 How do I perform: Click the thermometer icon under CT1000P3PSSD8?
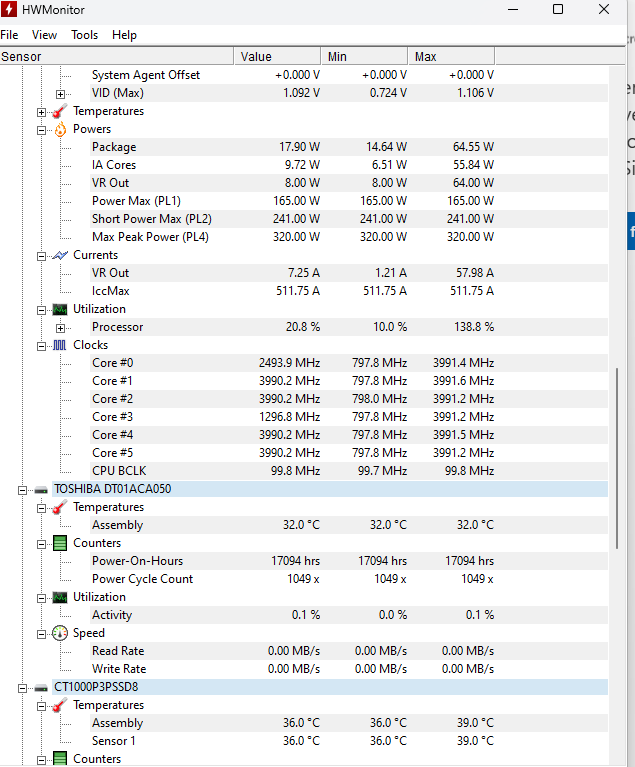[x=60, y=705]
